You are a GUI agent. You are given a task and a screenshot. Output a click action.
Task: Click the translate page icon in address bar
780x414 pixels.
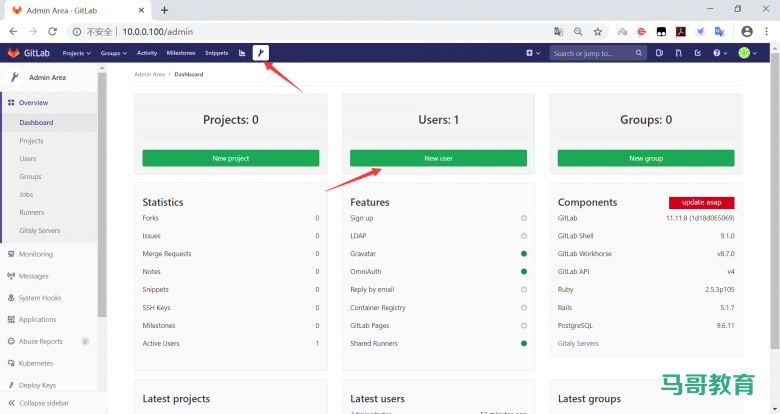pos(559,32)
